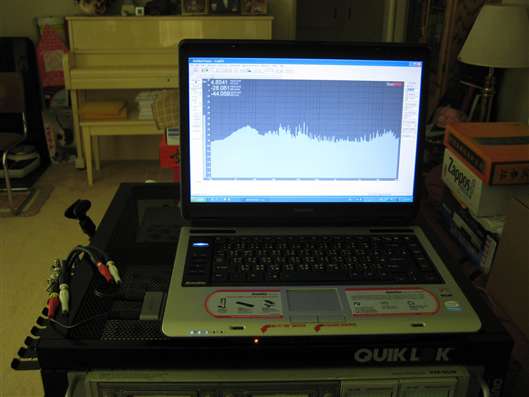Click the dark icon in the analyzer toolbar
Screen dimensions: 529x397
click(249, 70)
